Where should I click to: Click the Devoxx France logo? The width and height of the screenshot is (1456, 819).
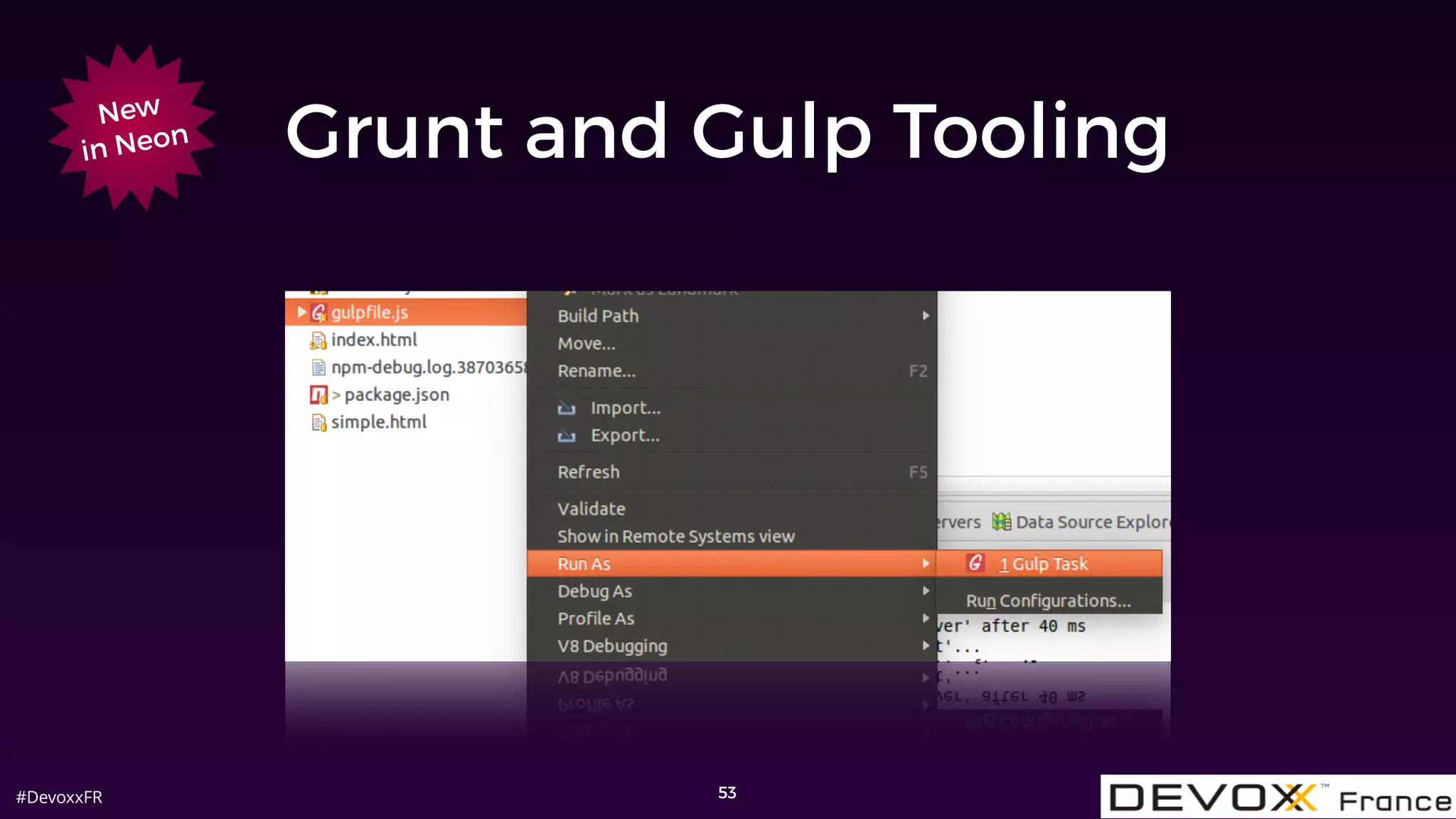(1278, 797)
